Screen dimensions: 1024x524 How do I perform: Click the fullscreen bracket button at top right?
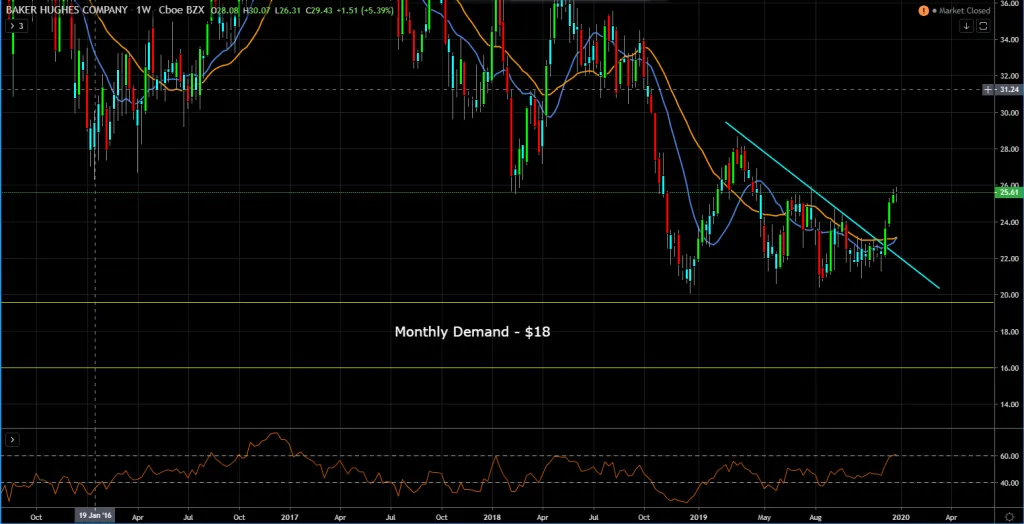pos(983,26)
